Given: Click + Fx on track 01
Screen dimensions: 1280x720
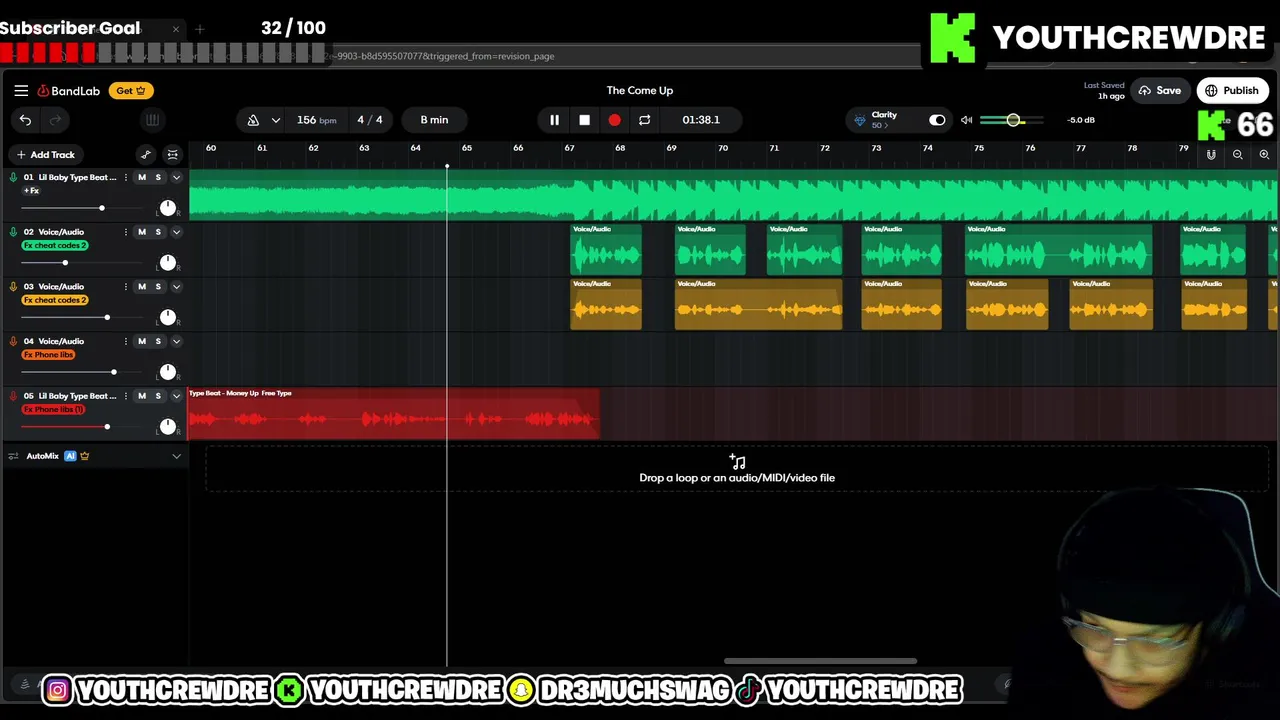Looking at the screenshot, I should tap(31, 190).
